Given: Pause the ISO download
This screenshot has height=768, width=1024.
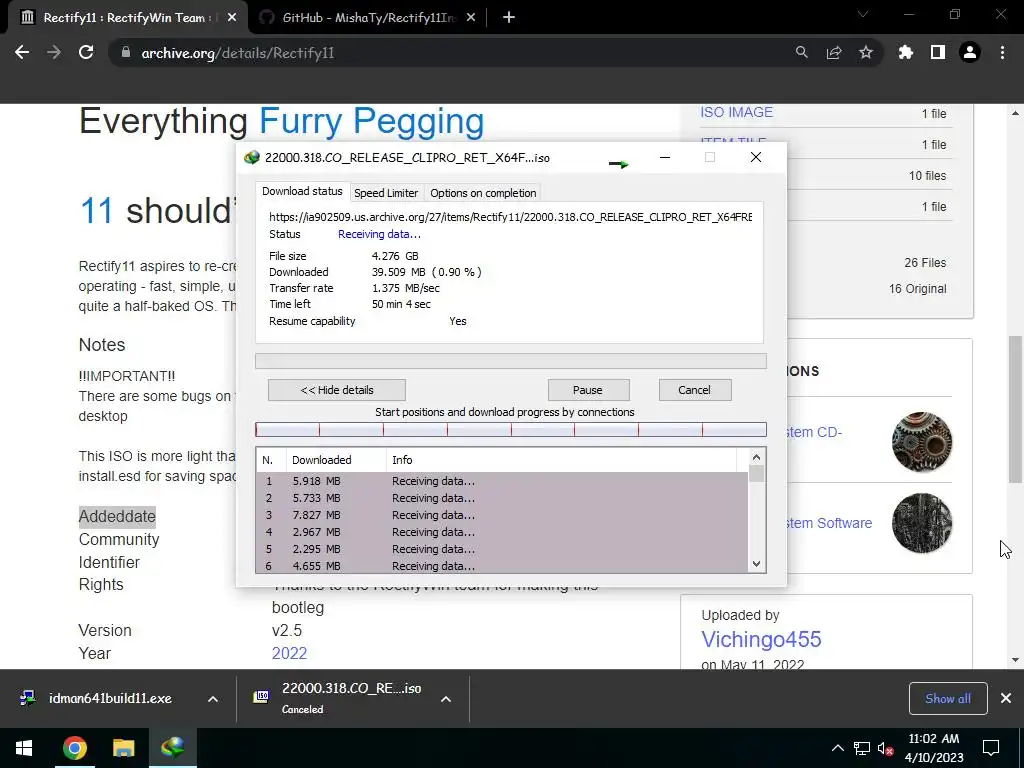Looking at the screenshot, I should click(588, 390).
